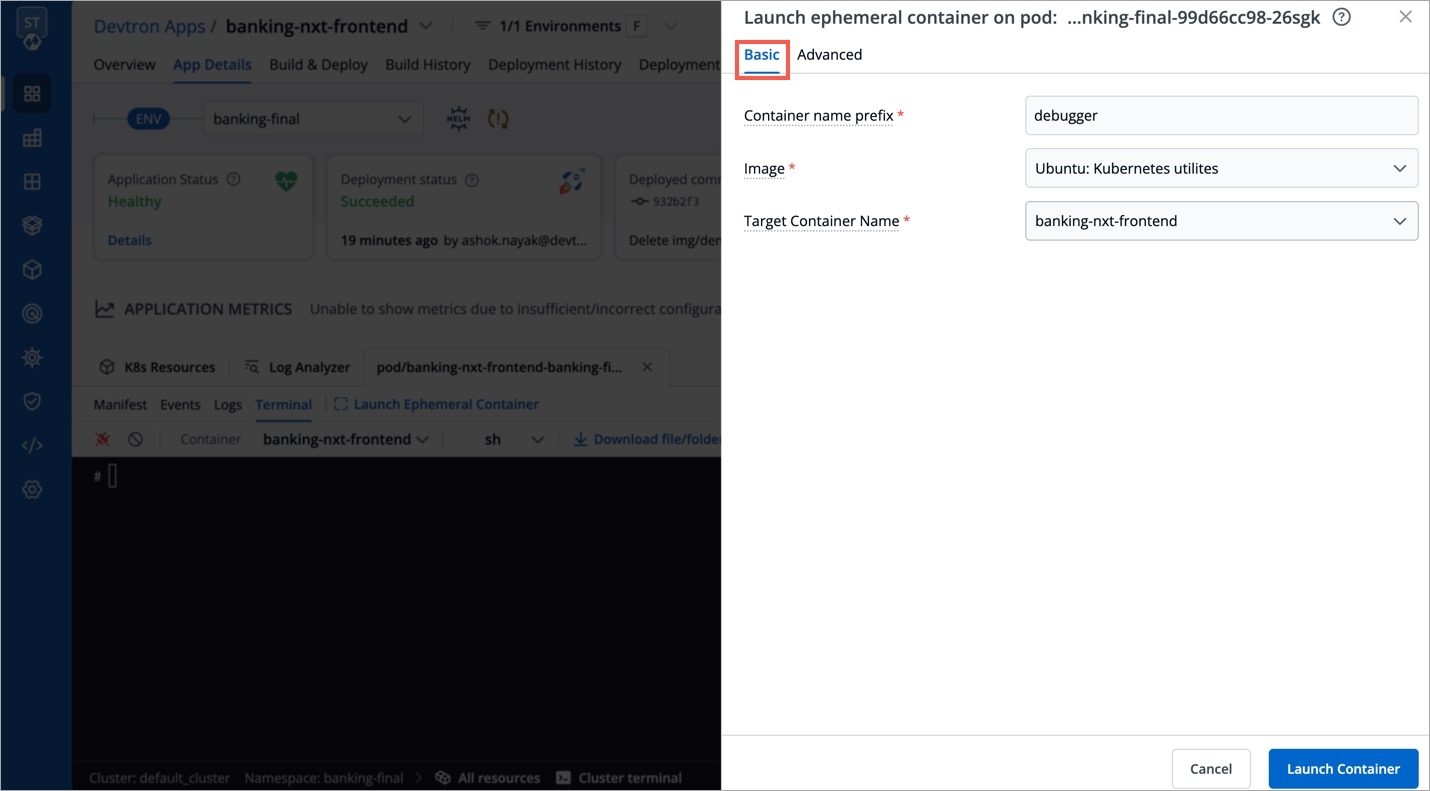Image resolution: width=1430 pixels, height=791 pixels.
Task: Click the help icon beside the pod name
Action: point(1342,17)
